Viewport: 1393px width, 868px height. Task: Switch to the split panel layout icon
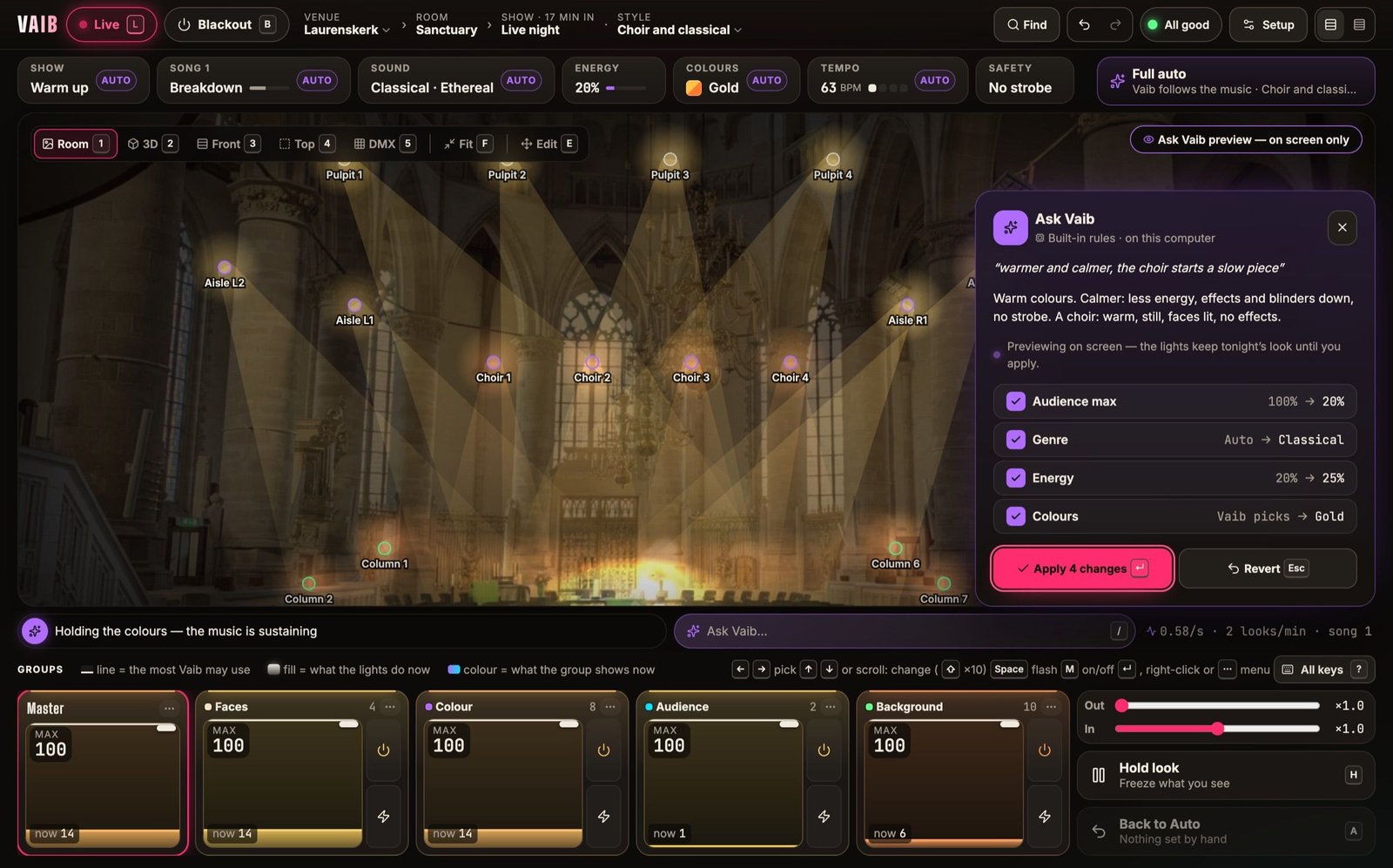pos(1330,24)
